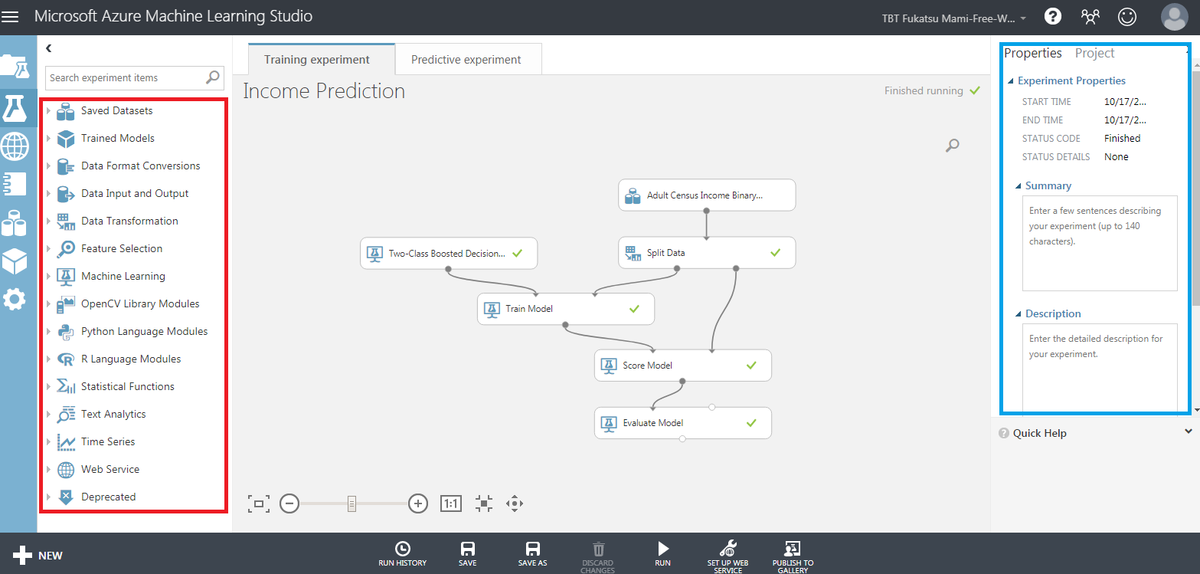The width and height of the screenshot is (1200, 574).
Task: Click the Save button
Action: pyautogui.click(x=467, y=554)
